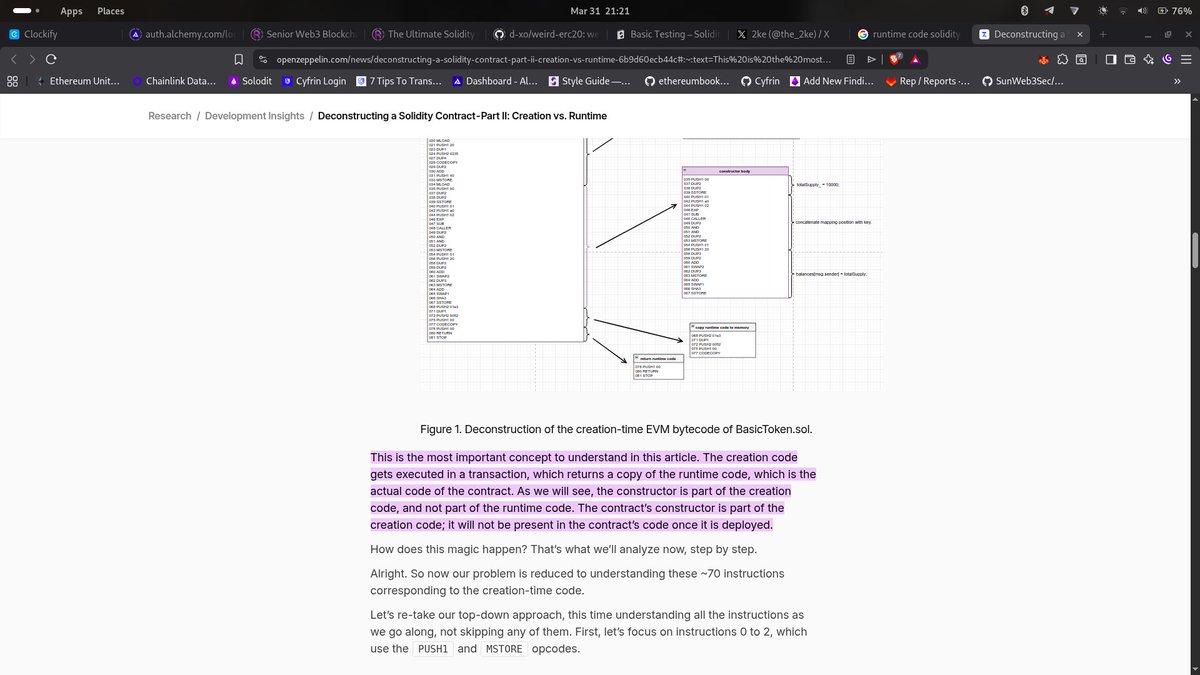The image size is (1200, 675).
Task: Open the Apps menu in top panel
Action: point(71,10)
